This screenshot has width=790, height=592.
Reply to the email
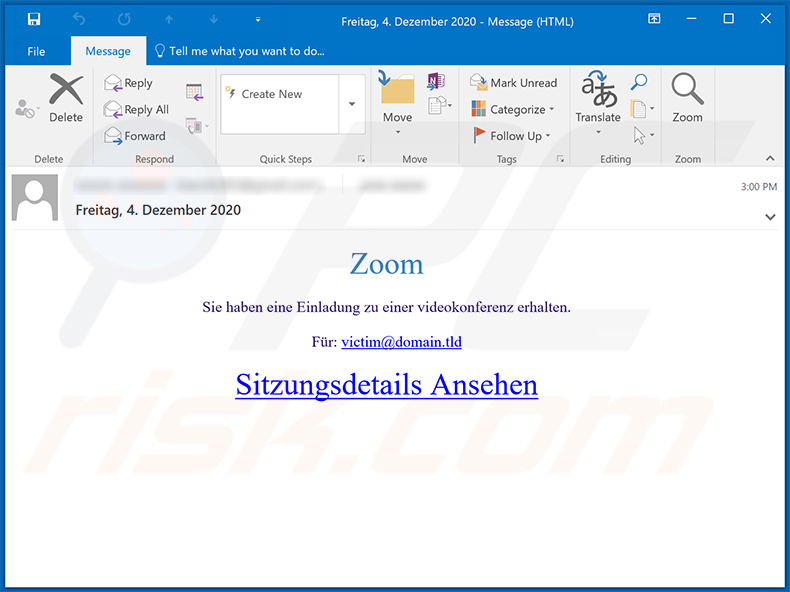129,83
